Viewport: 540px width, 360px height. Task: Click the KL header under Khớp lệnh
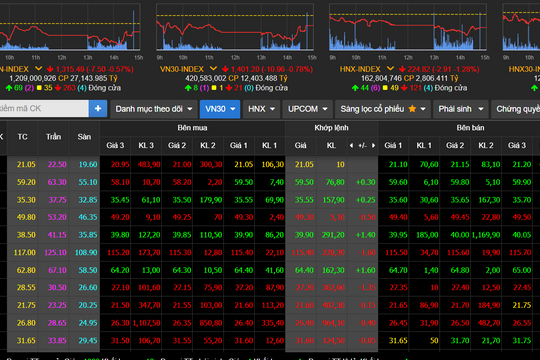point(331,145)
